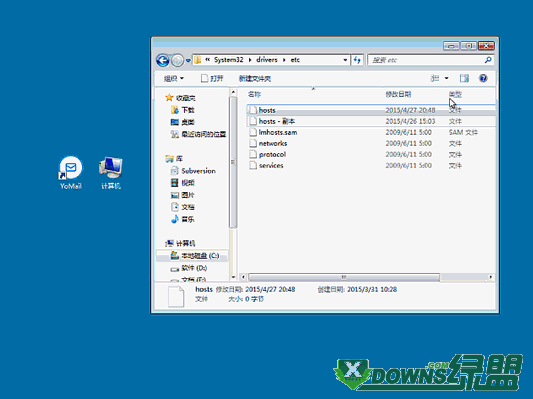
Task: Open the address bar previous locations dropdown
Action: tap(345, 60)
